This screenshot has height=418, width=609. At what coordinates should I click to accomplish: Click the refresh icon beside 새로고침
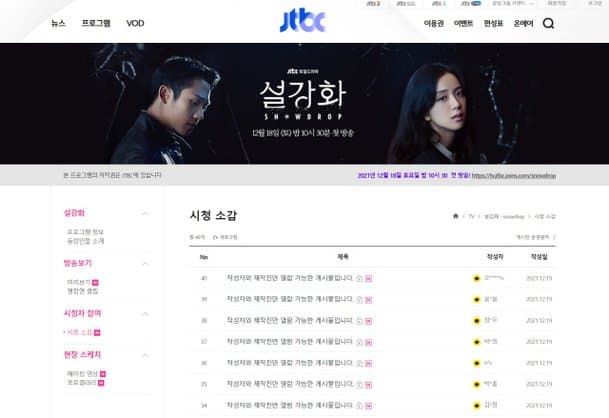click(215, 237)
